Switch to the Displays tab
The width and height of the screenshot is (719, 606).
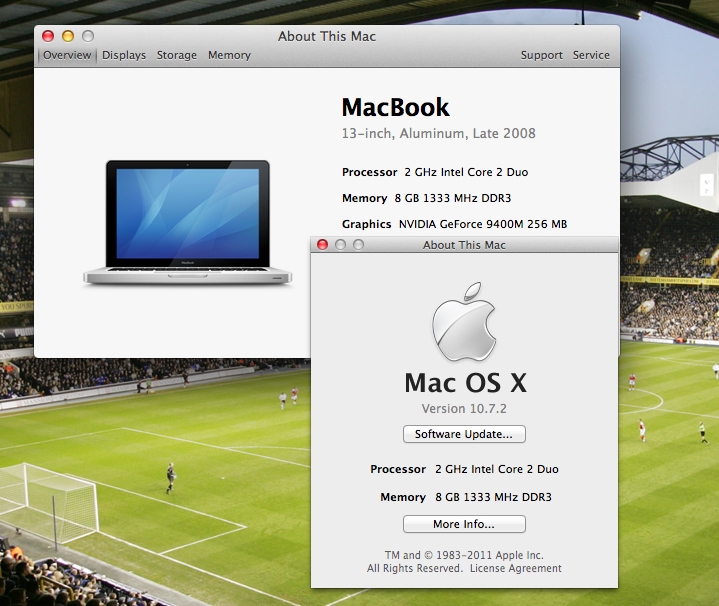pos(124,55)
